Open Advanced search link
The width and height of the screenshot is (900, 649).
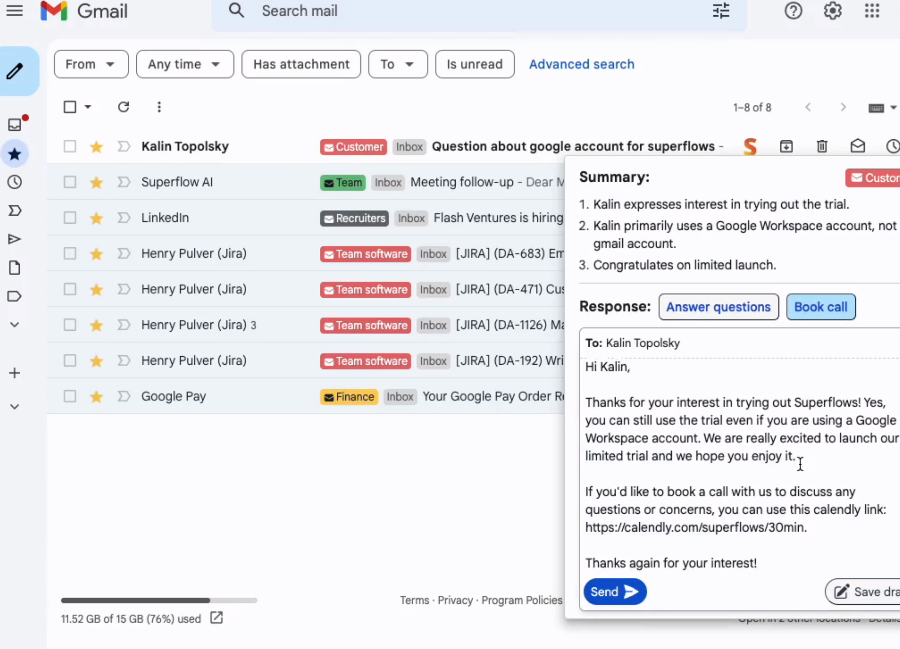coord(581,64)
